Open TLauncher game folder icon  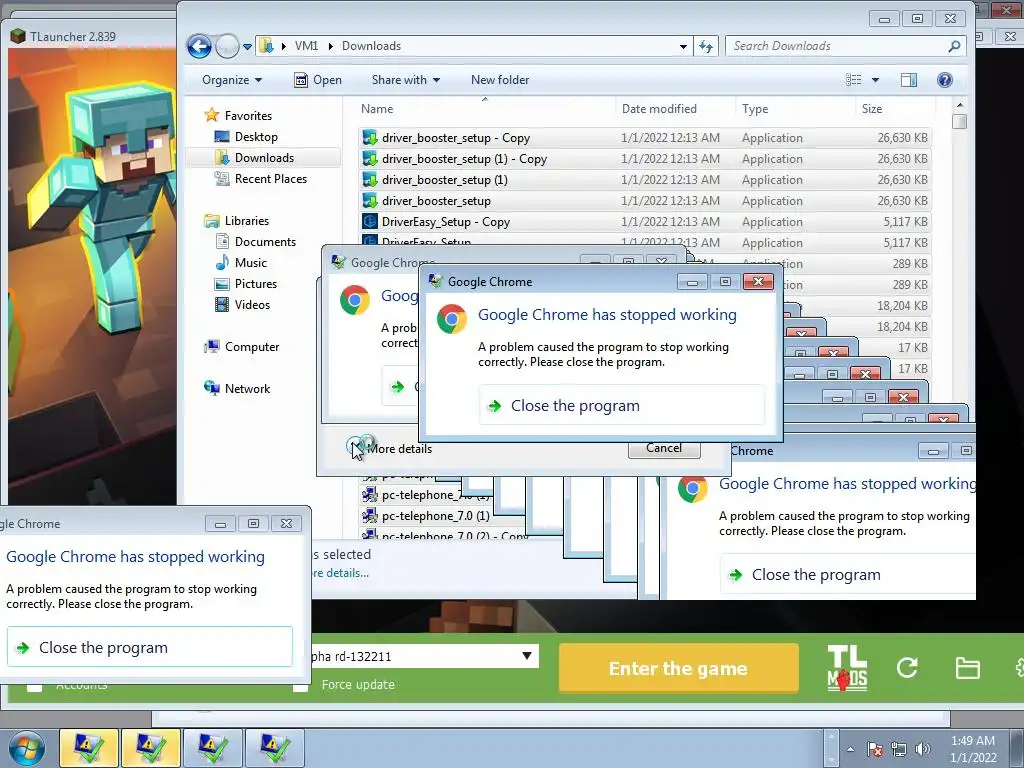(967, 668)
